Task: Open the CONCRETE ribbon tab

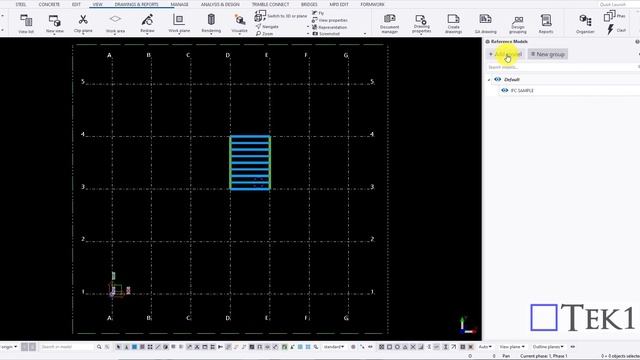Action: click(x=49, y=4)
